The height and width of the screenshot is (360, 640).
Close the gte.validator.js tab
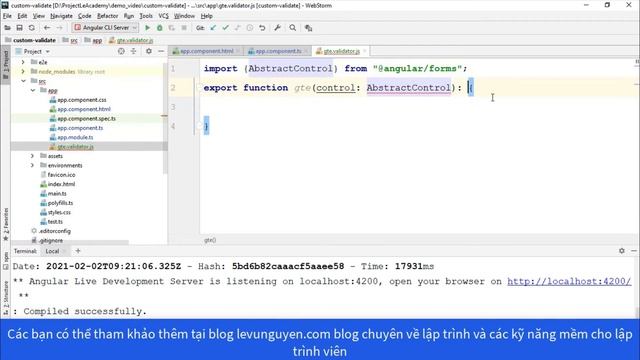[365, 51]
